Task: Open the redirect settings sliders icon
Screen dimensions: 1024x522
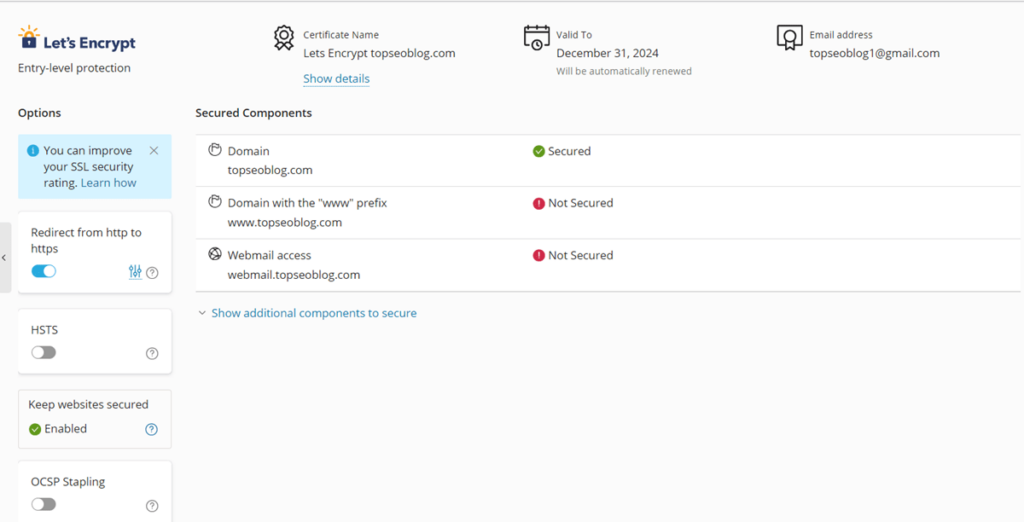Action: pos(135,272)
